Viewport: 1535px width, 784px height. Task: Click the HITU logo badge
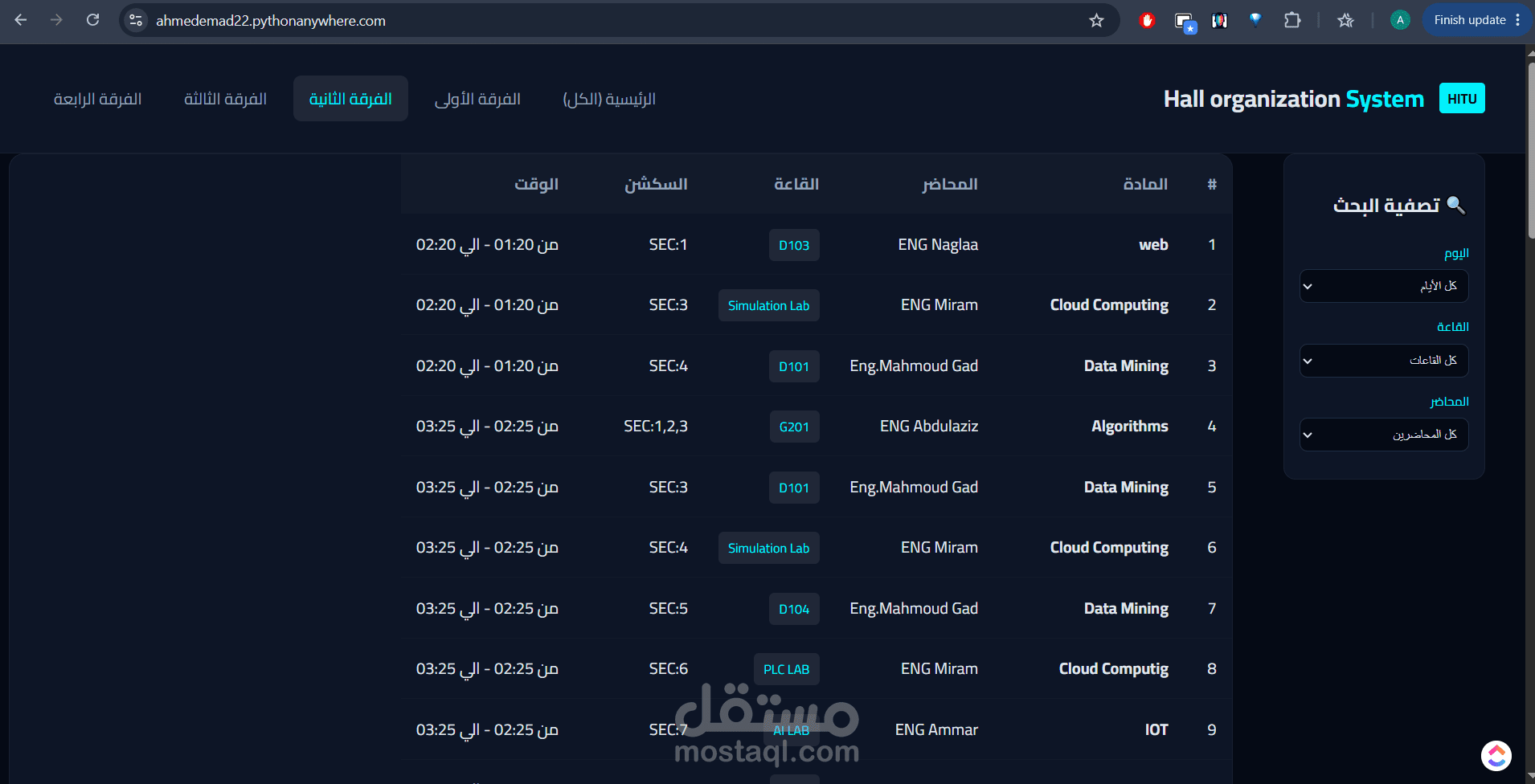(1462, 99)
